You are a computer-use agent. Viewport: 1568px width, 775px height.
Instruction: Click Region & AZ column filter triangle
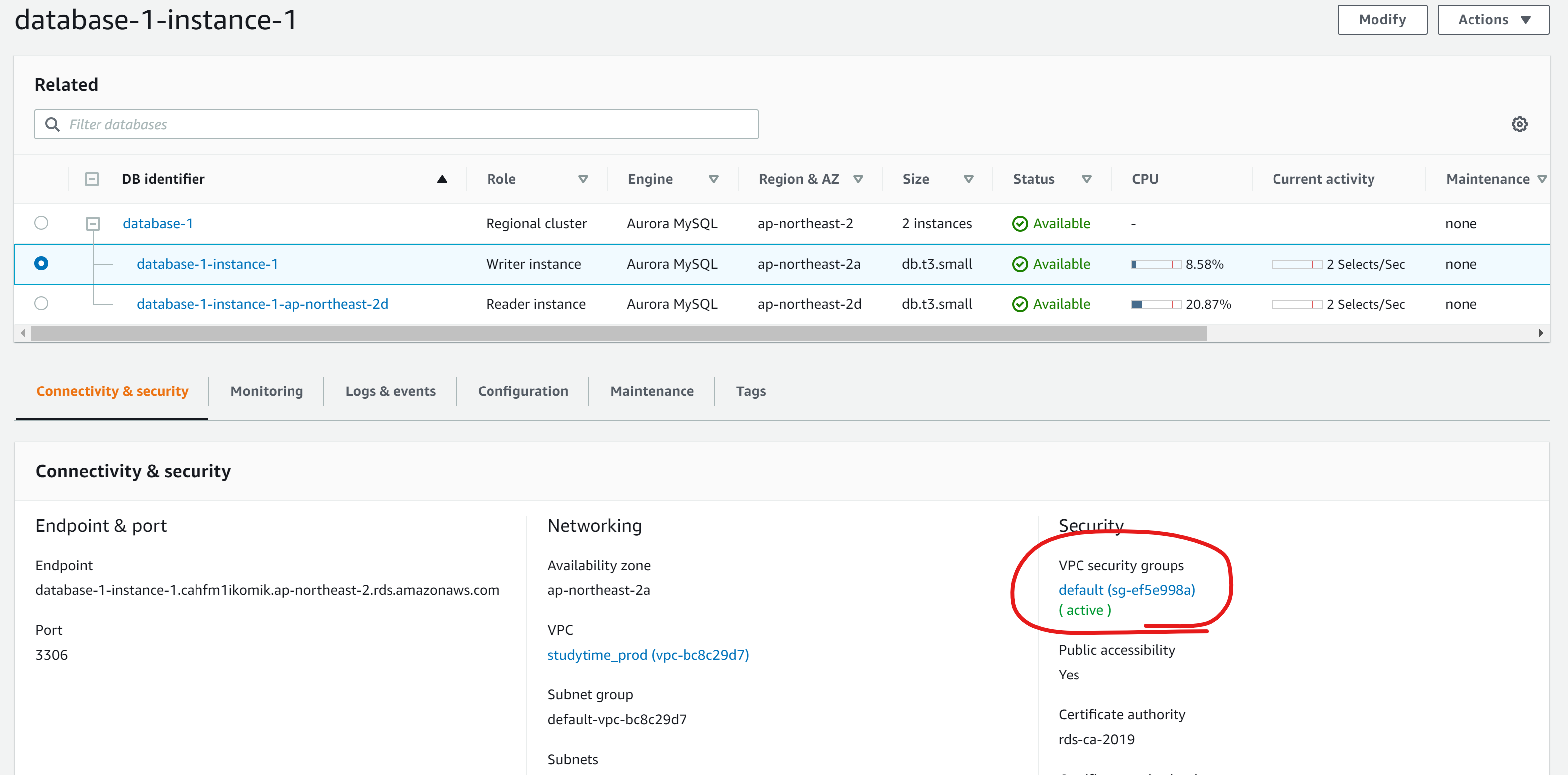coord(858,179)
